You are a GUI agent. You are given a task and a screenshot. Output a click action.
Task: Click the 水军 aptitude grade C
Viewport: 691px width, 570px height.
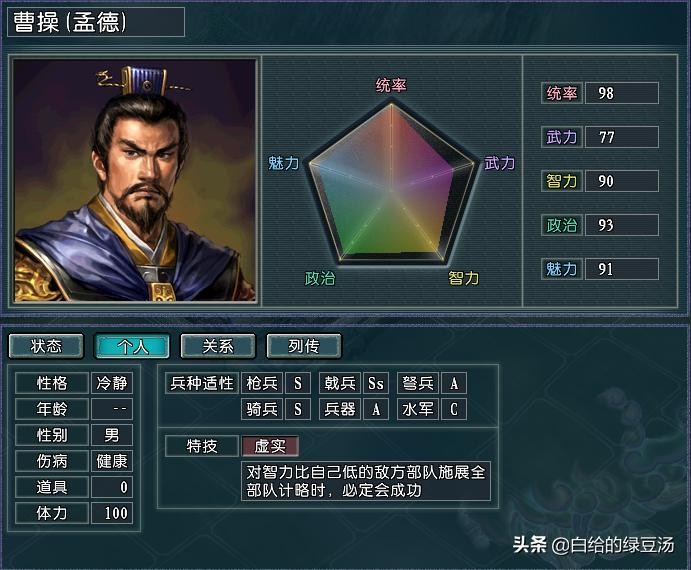pos(454,409)
